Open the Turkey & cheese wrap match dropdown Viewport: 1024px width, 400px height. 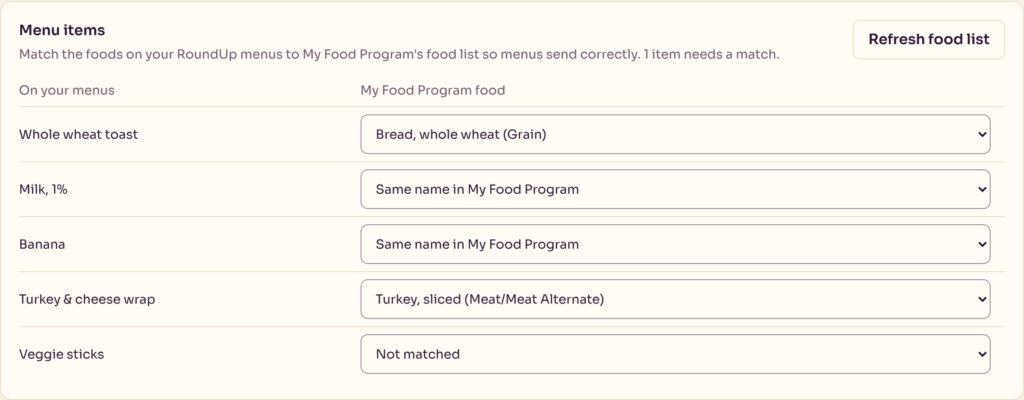pyautogui.click(x=675, y=299)
